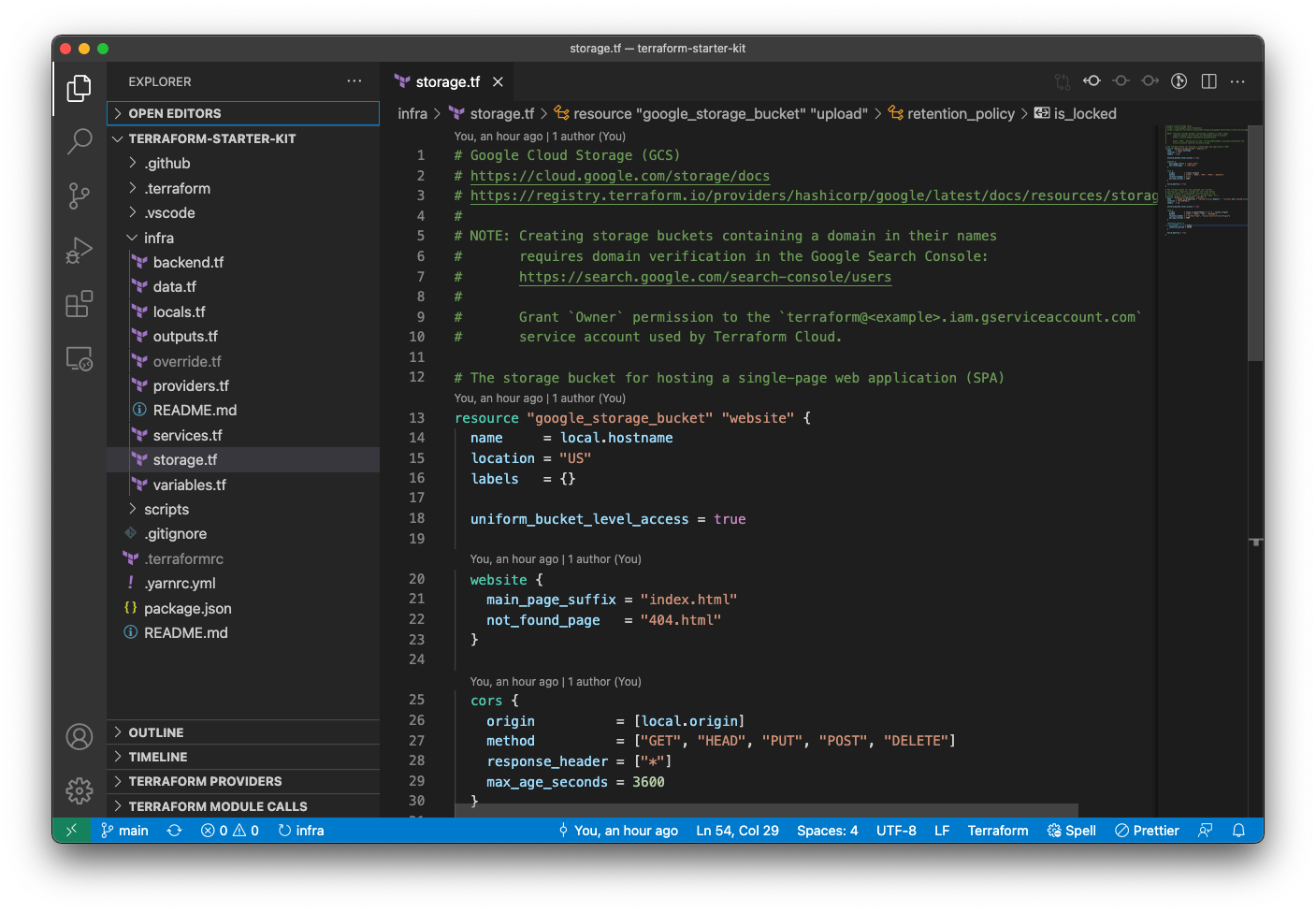Go to previous change icon
The image size is (1316, 912).
(x=1092, y=81)
